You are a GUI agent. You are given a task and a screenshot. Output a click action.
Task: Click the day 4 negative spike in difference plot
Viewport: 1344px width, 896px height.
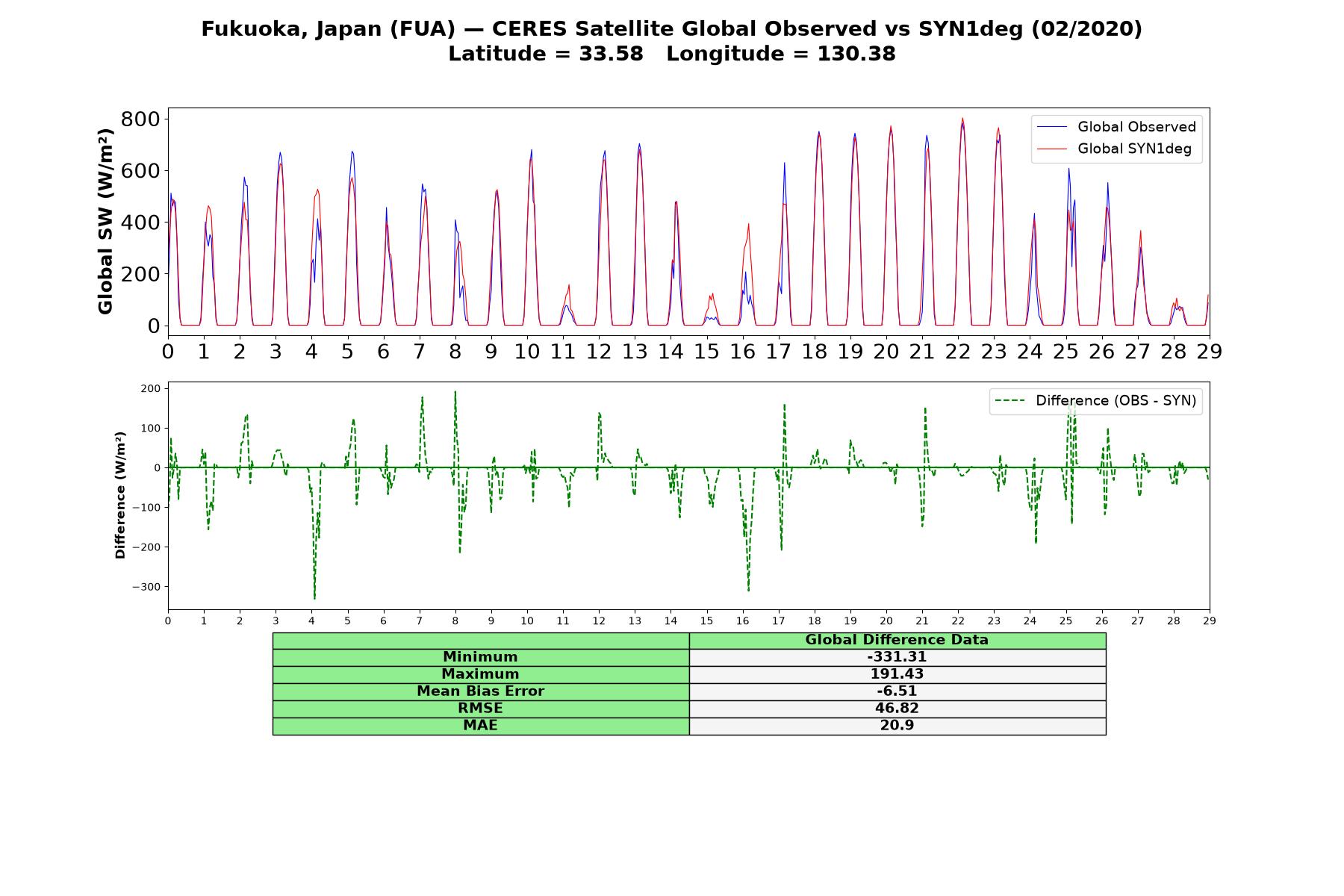tap(314, 597)
